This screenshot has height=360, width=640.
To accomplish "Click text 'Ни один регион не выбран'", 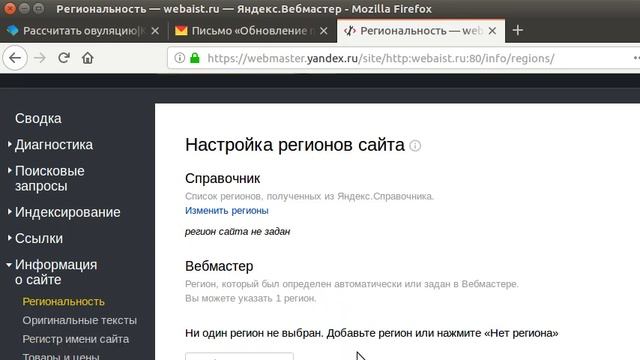I will tap(254, 333).
